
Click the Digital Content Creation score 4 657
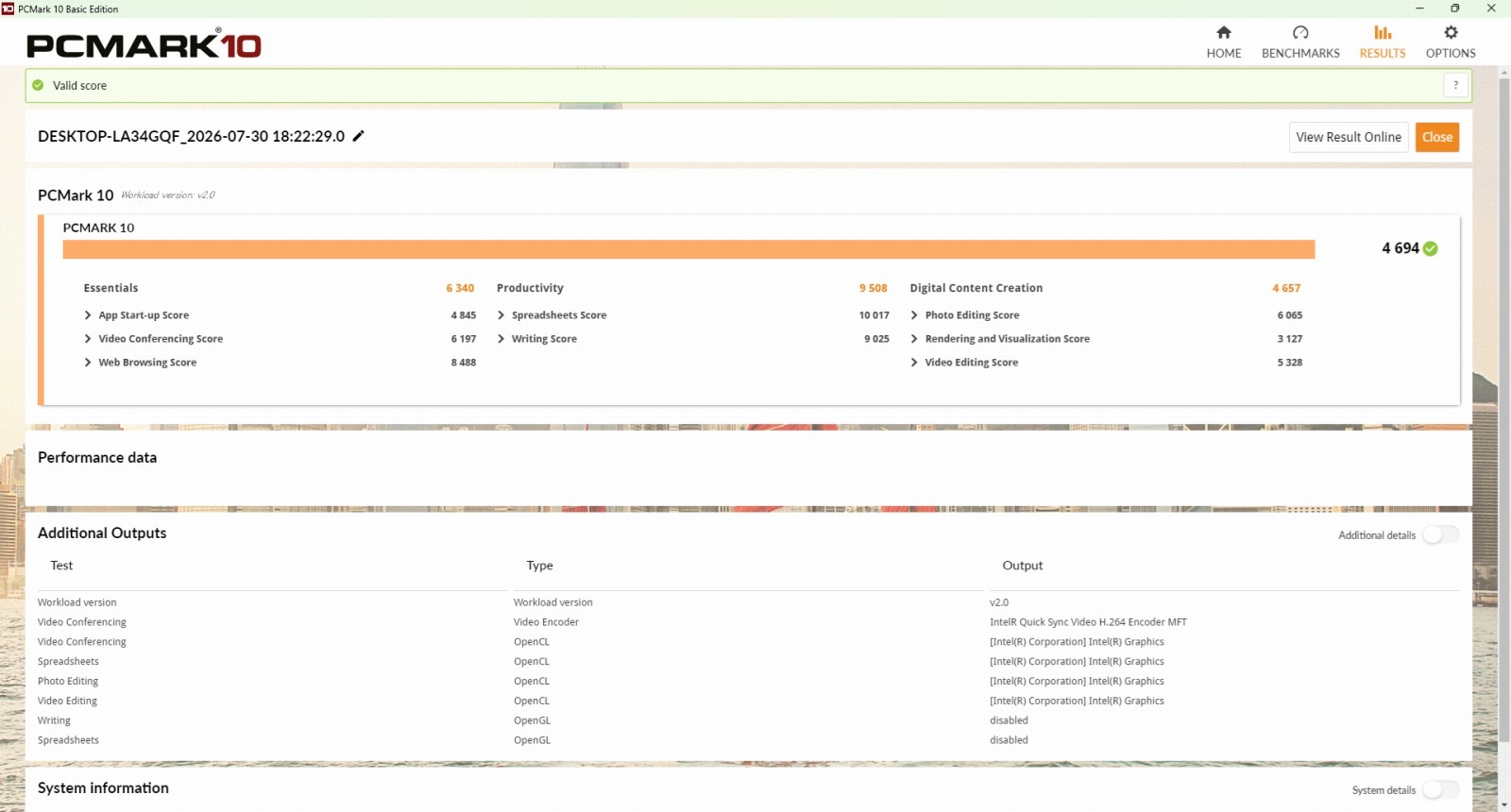1286,288
